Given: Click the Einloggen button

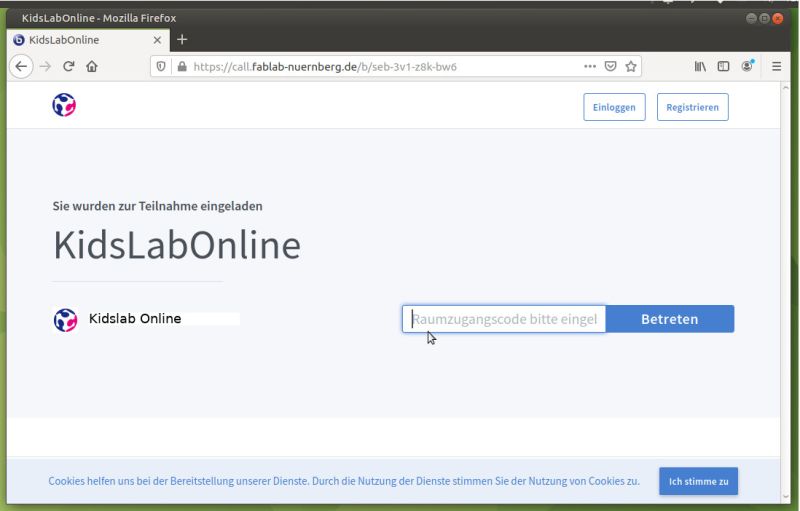Looking at the screenshot, I should [614, 107].
